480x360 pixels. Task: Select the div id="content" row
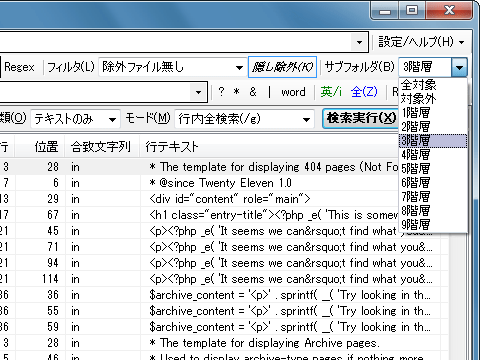coord(199,199)
